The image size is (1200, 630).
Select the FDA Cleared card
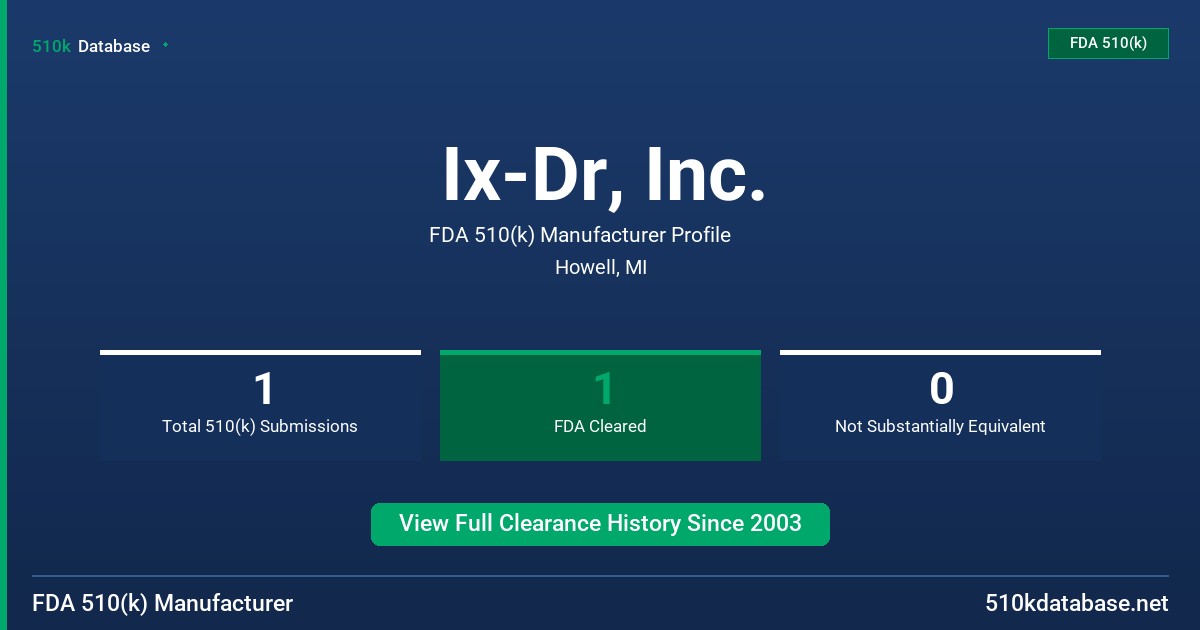(x=600, y=405)
